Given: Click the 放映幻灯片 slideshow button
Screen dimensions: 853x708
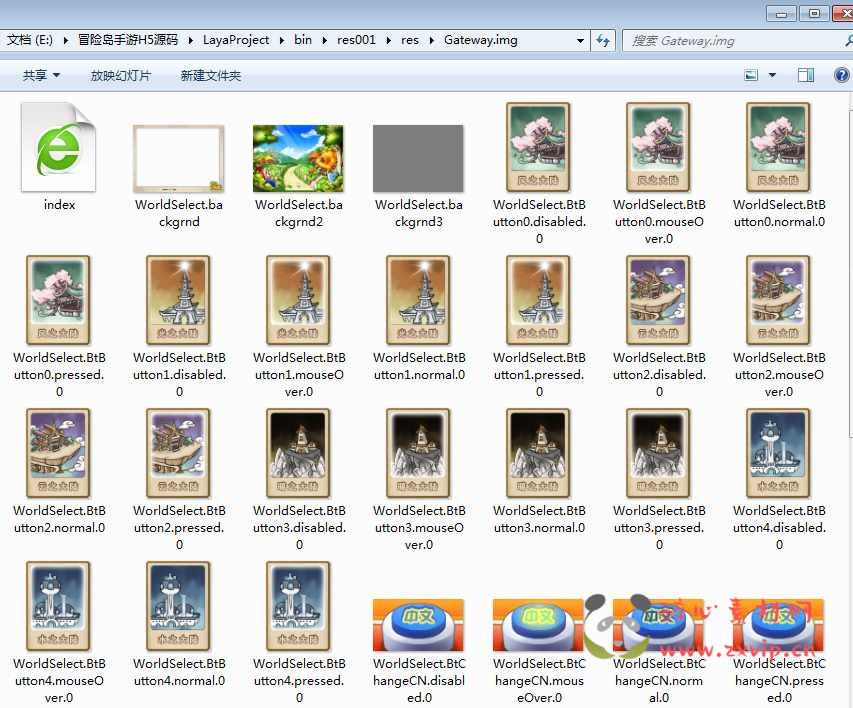Looking at the screenshot, I should coord(120,75).
